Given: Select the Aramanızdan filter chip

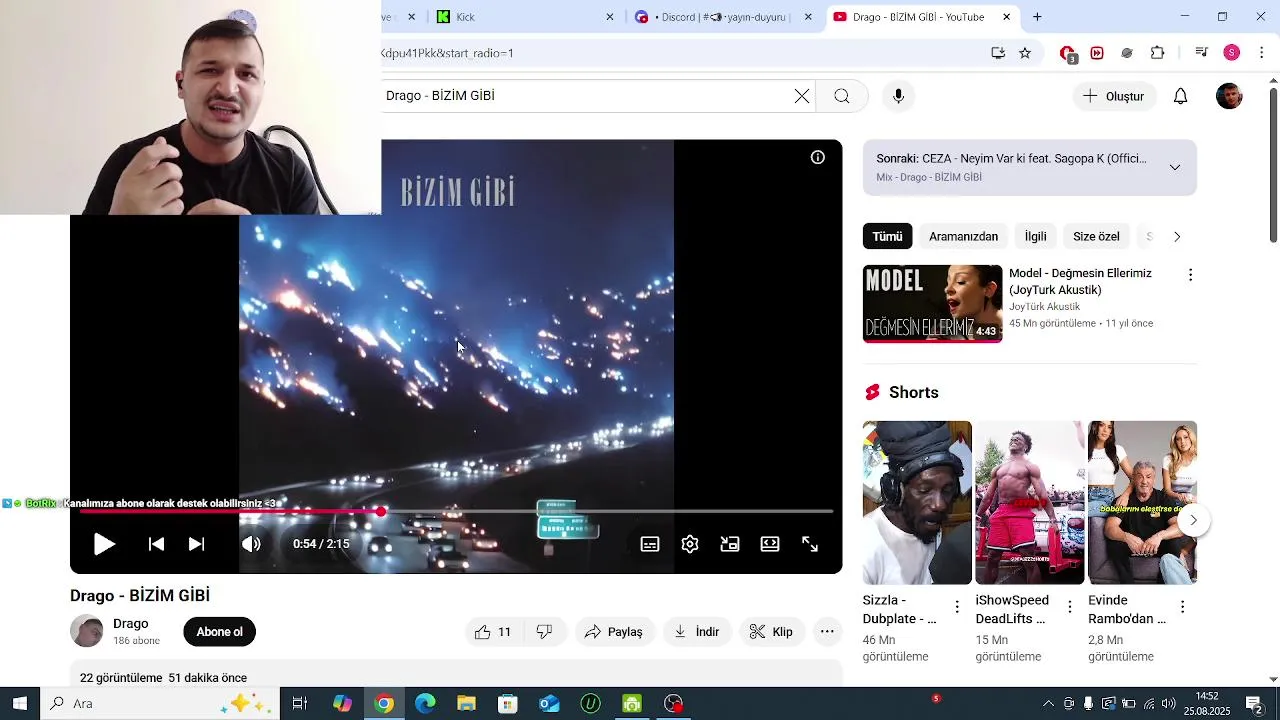Looking at the screenshot, I should pyautogui.click(x=963, y=237).
